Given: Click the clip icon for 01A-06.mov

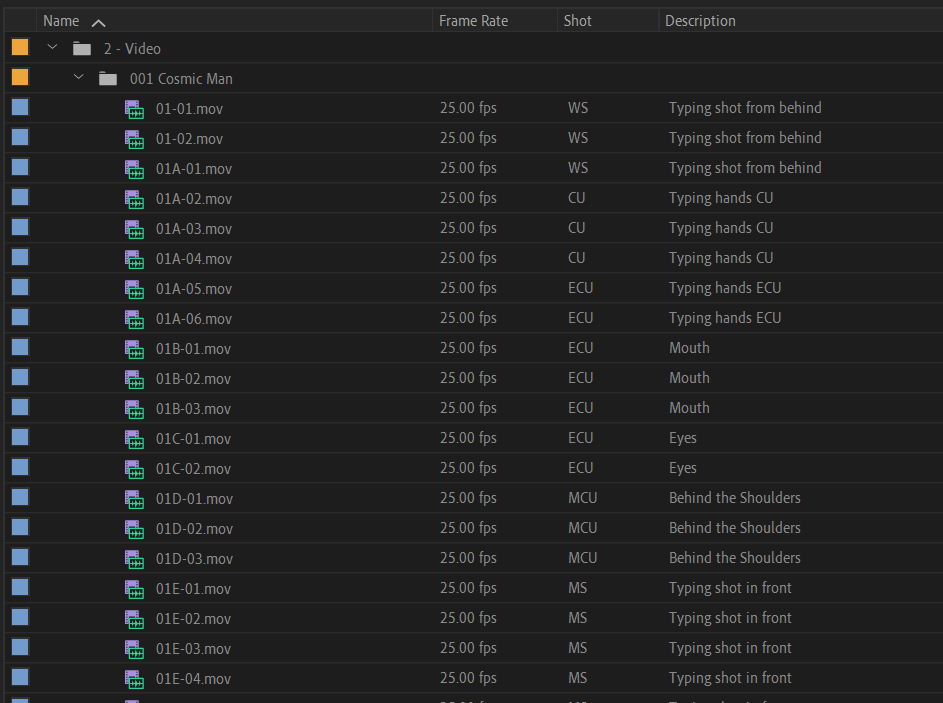Looking at the screenshot, I should 134,319.
